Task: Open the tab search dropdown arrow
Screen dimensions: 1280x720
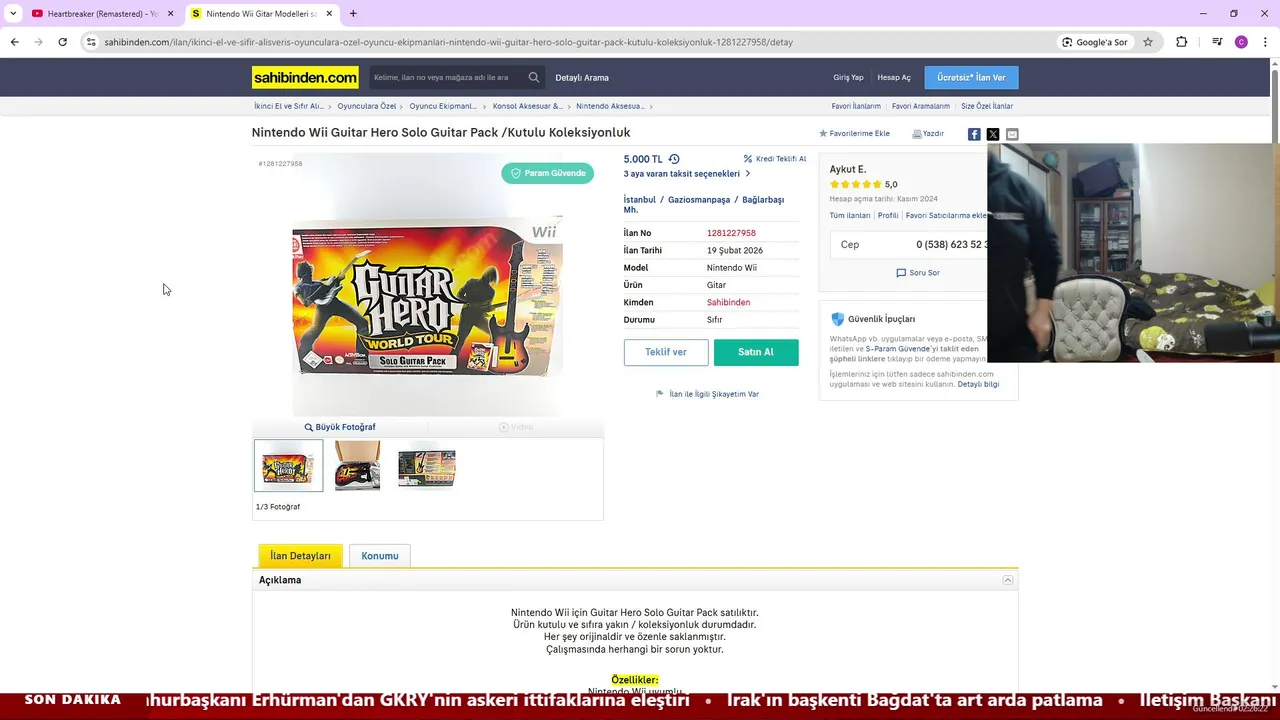Action: (13, 13)
